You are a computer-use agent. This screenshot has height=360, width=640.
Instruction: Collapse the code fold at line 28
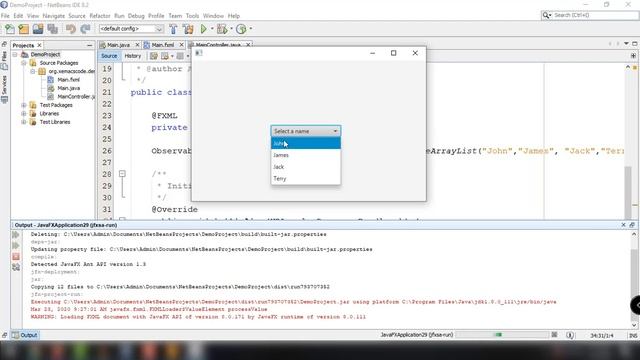coord(122,174)
